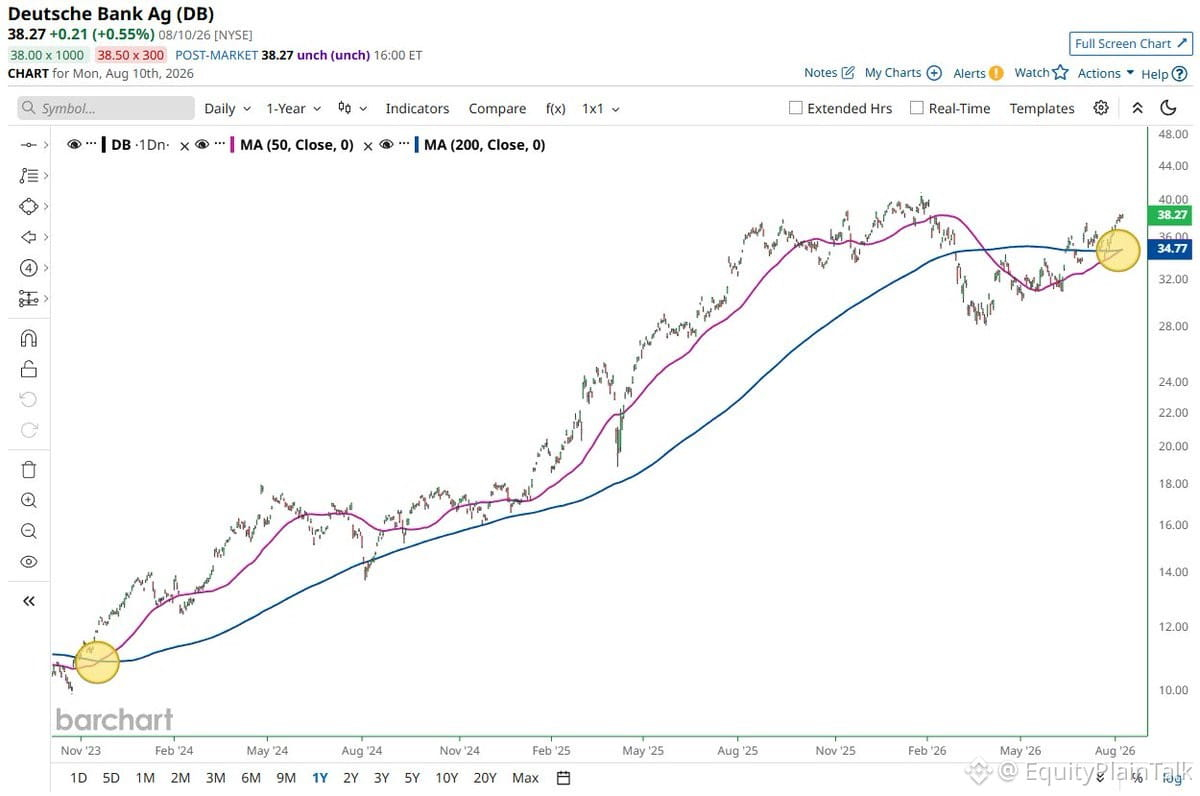The width and height of the screenshot is (1200, 796).
Task: Click the DB black color bar
Action: (x=104, y=145)
